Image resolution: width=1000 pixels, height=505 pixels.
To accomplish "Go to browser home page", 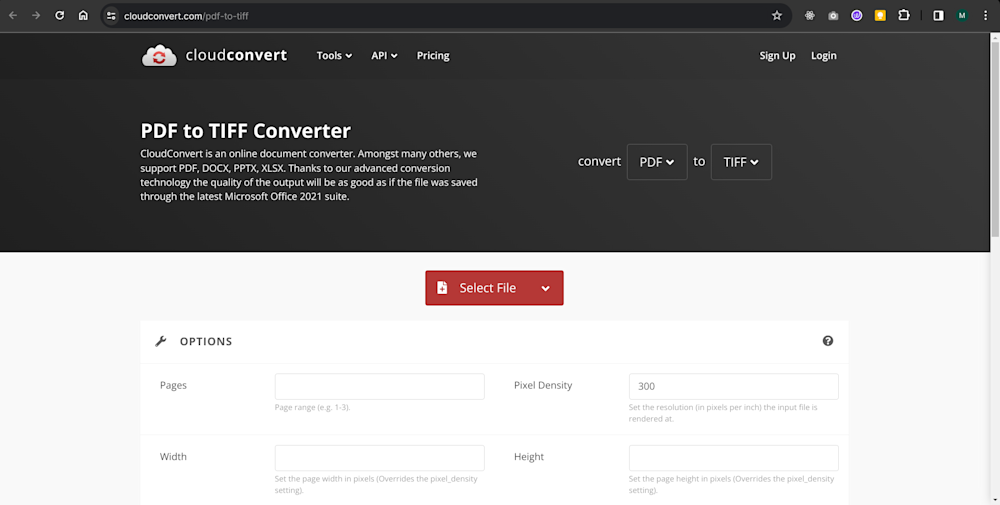I will (83, 15).
